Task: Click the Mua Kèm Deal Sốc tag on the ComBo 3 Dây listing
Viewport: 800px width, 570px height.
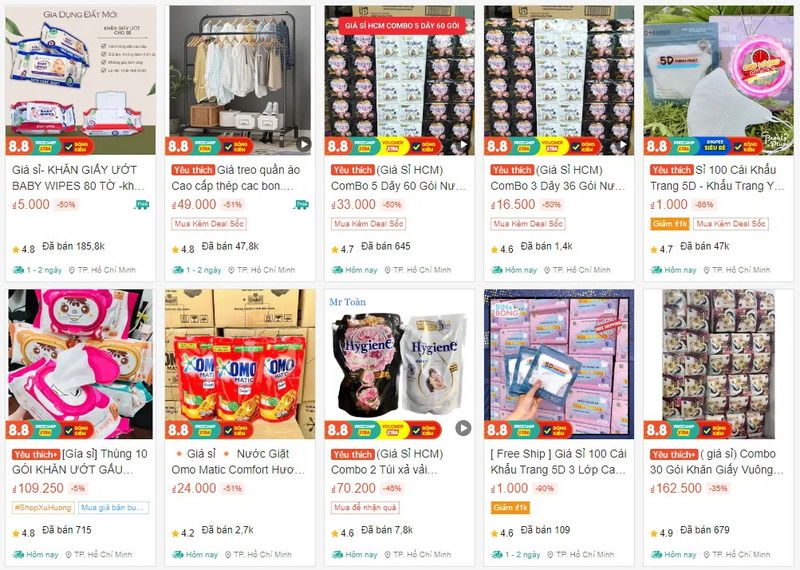Action: (x=528, y=224)
